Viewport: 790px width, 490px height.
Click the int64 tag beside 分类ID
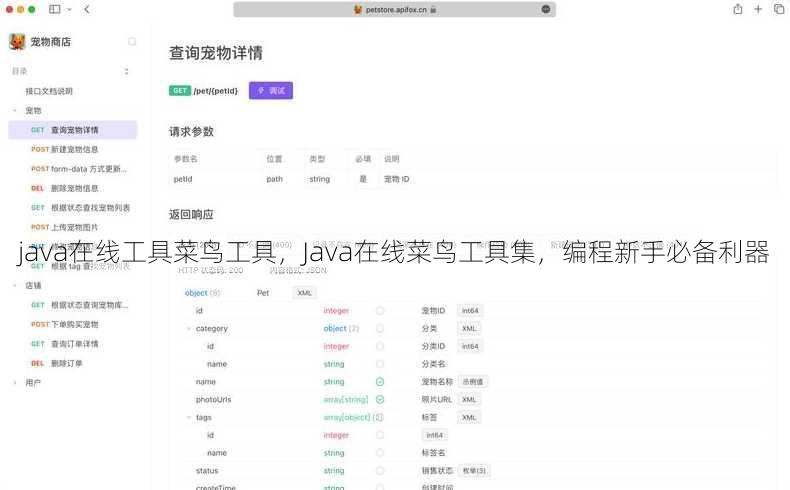click(470, 346)
